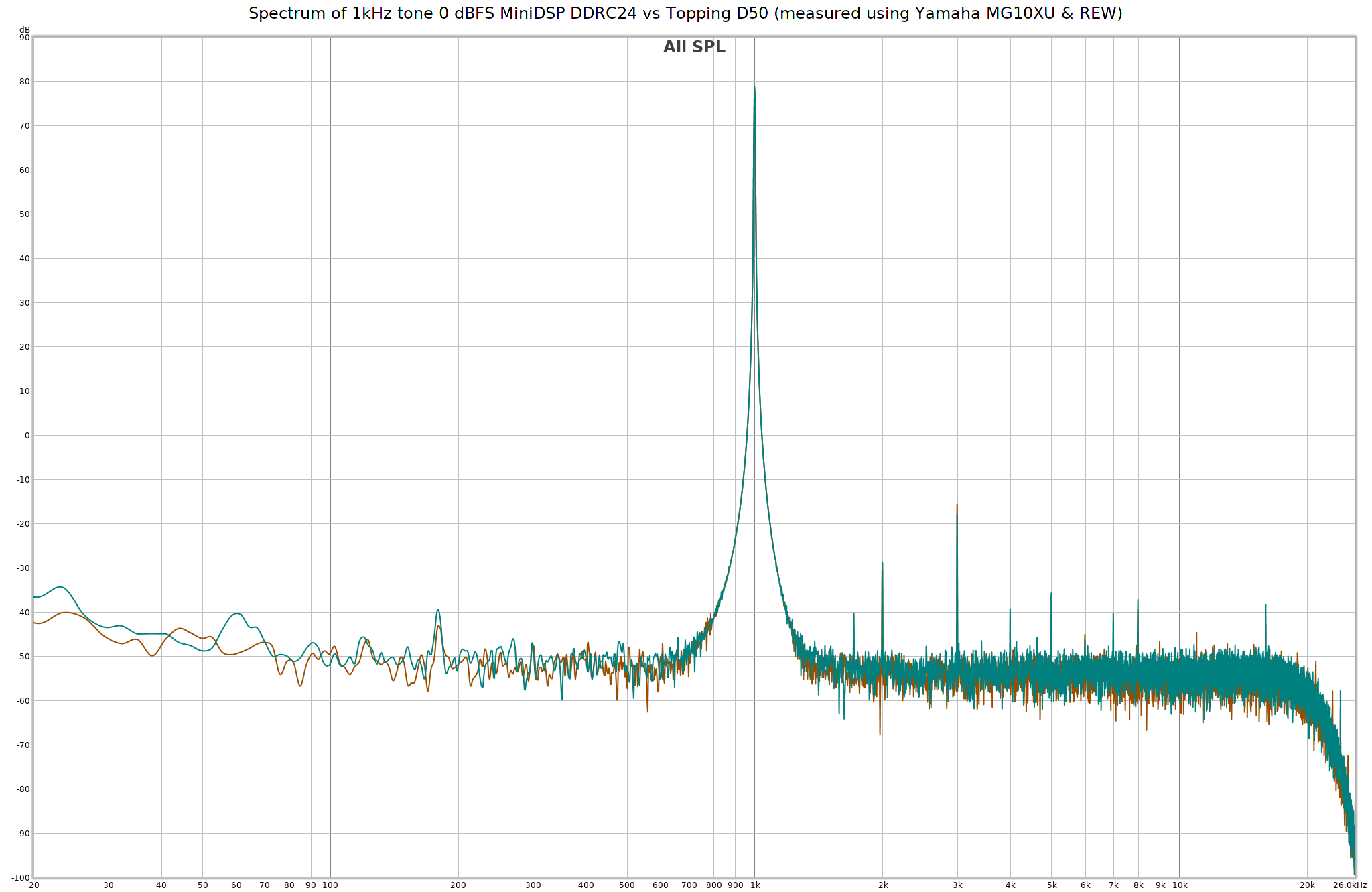Click the 'dB' unit label on the vertical axis
The width and height of the screenshot is (1372, 892).
(x=25, y=30)
